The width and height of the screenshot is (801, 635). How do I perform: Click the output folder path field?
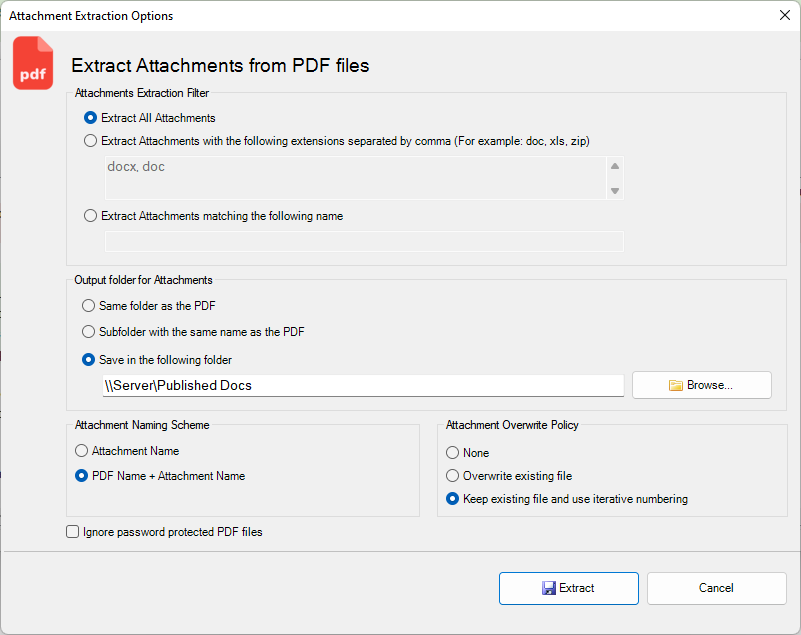[363, 386]
